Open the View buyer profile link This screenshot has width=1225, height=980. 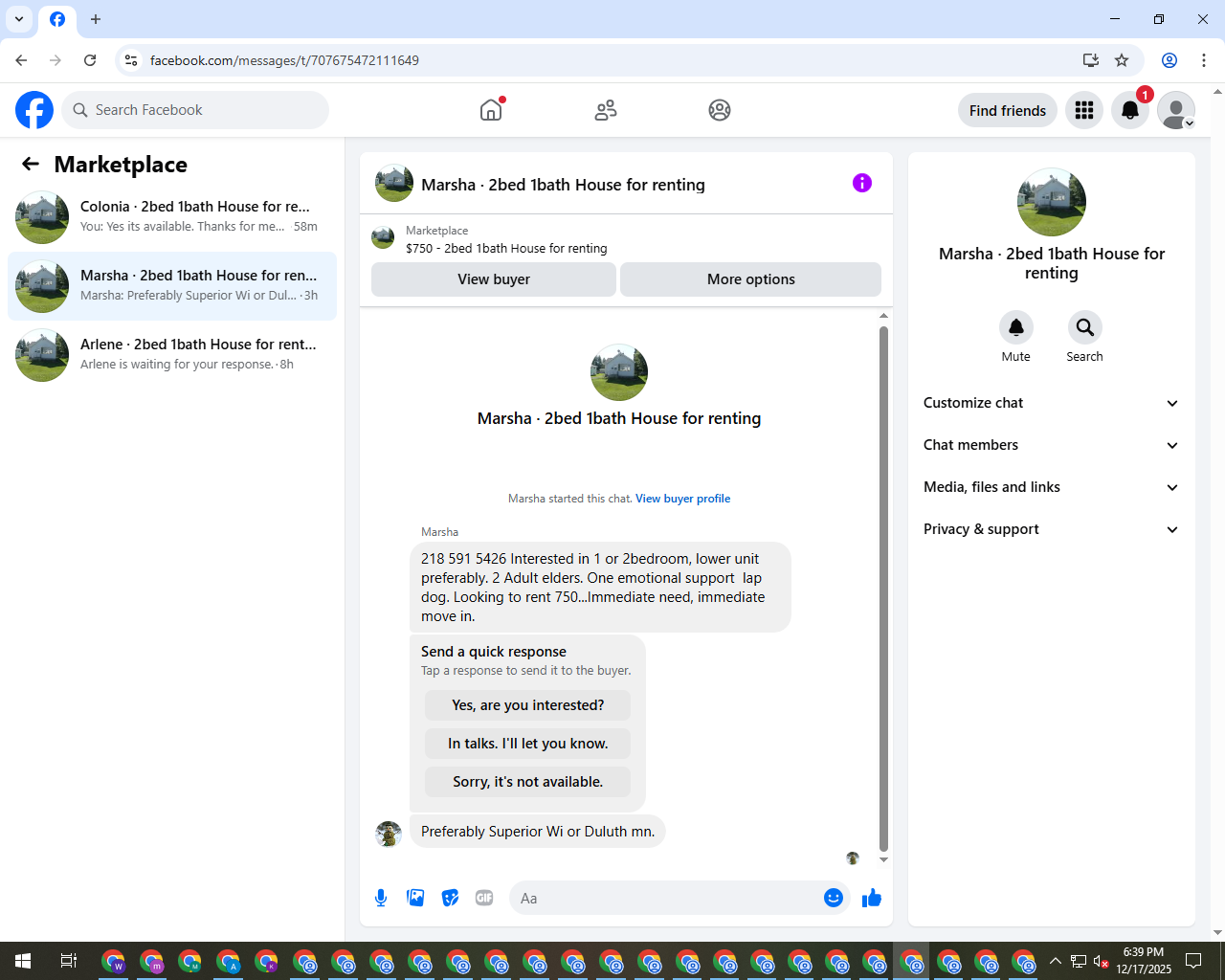(x=683, y=499)
